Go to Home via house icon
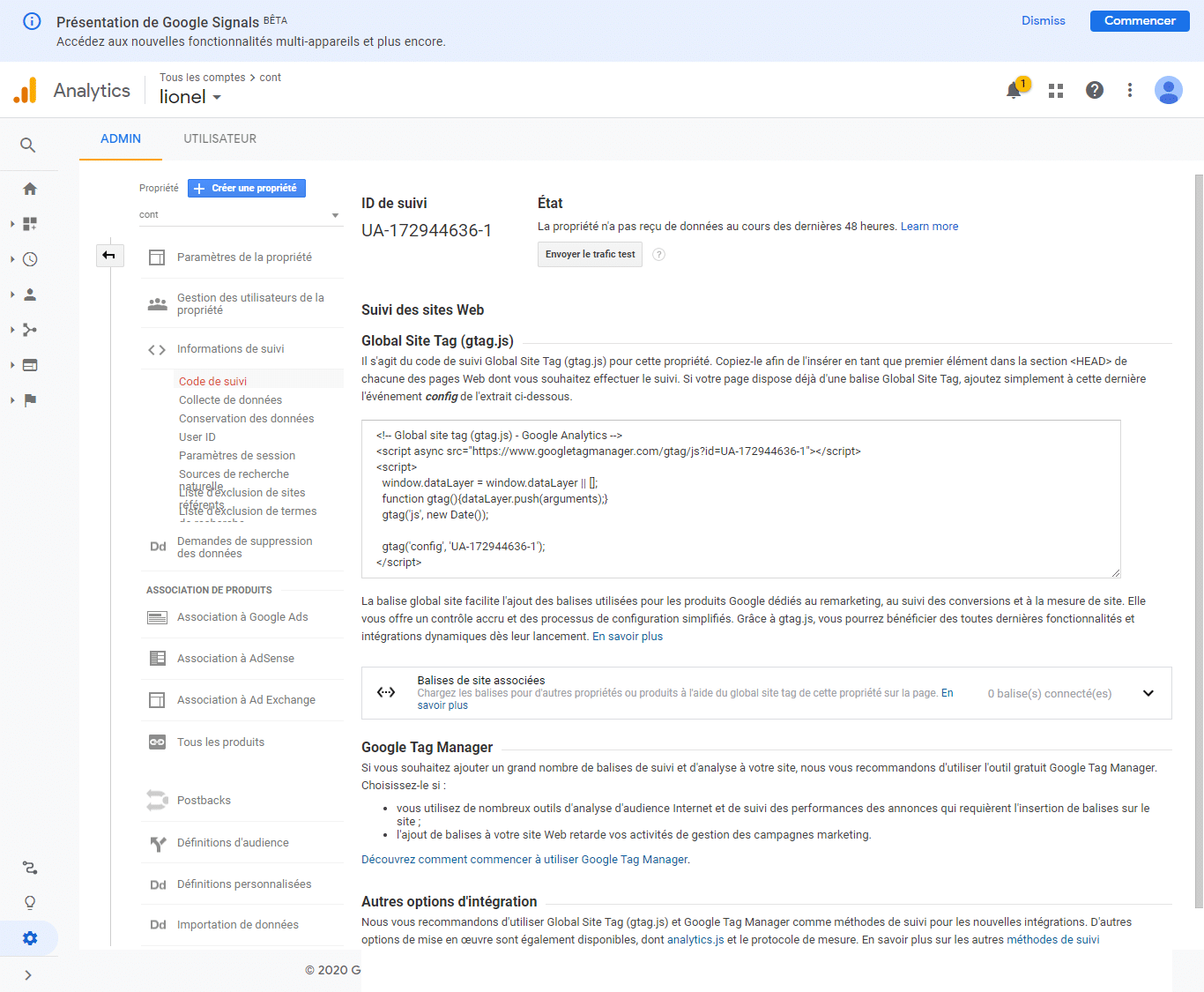This screenshot has width=1204, height=992. [x=30, y=189]
